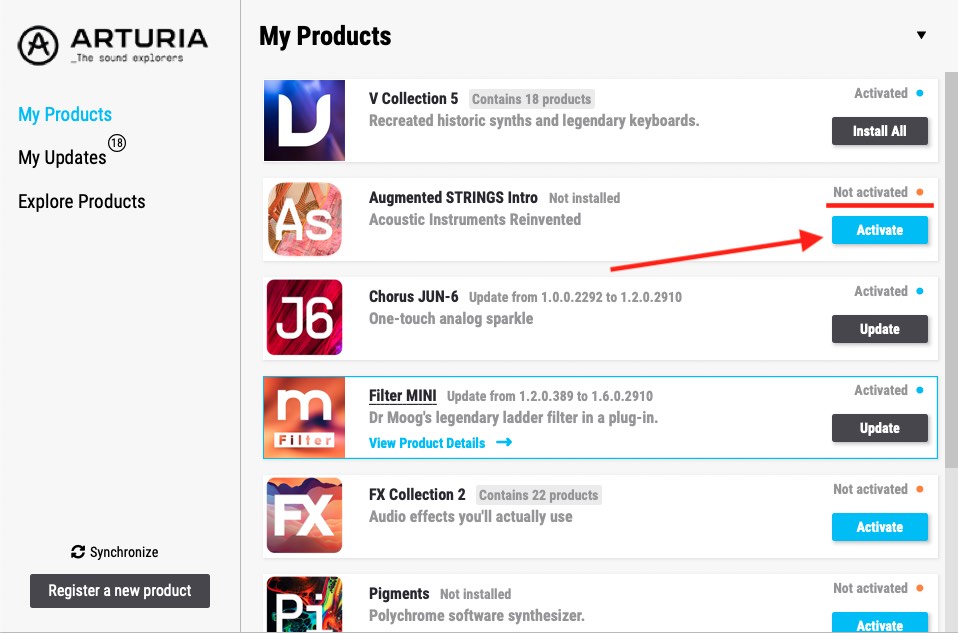Viewport: 958px width, 633px height.
Task: Select the Pigments title text
Action: [399, 594]
